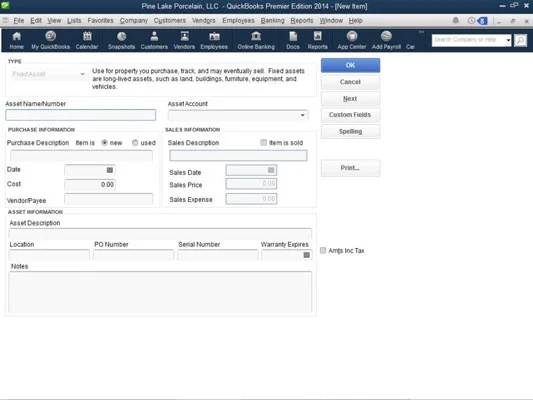
Task: Click the Vendor/Payee field
Action: 109,199
